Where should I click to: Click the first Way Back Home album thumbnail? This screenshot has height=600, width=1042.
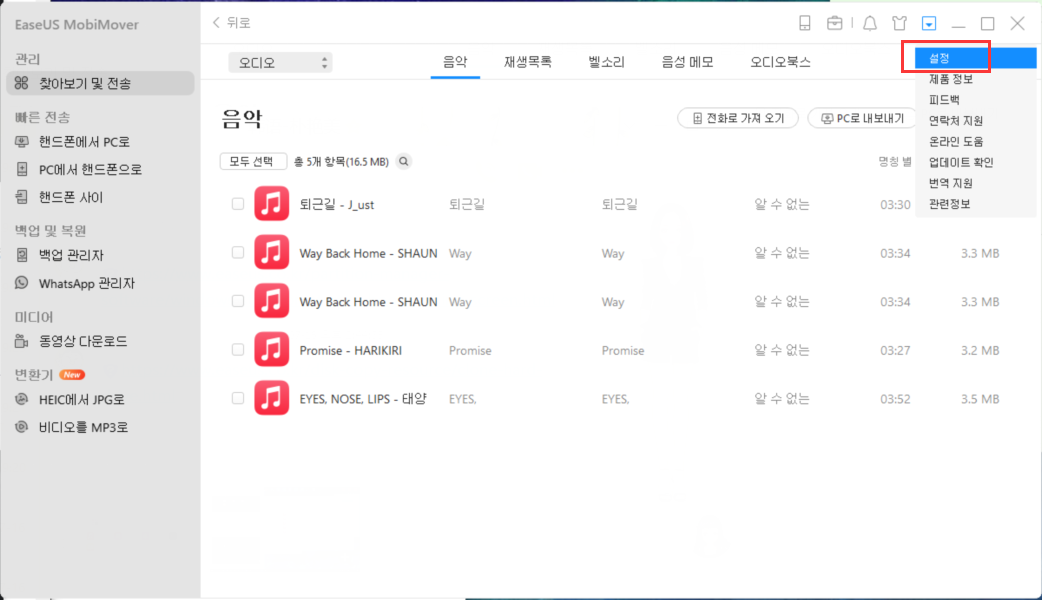coord(271,253)
